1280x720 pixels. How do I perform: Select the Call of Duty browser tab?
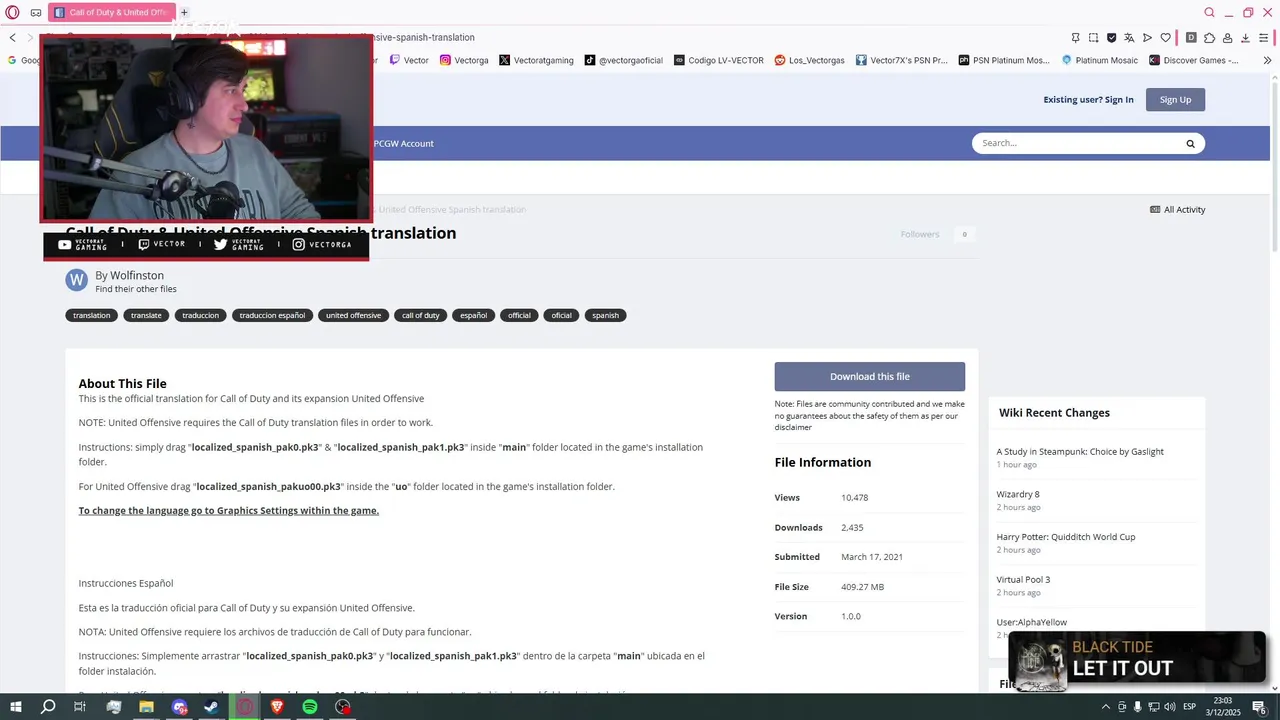pos(111,12)
